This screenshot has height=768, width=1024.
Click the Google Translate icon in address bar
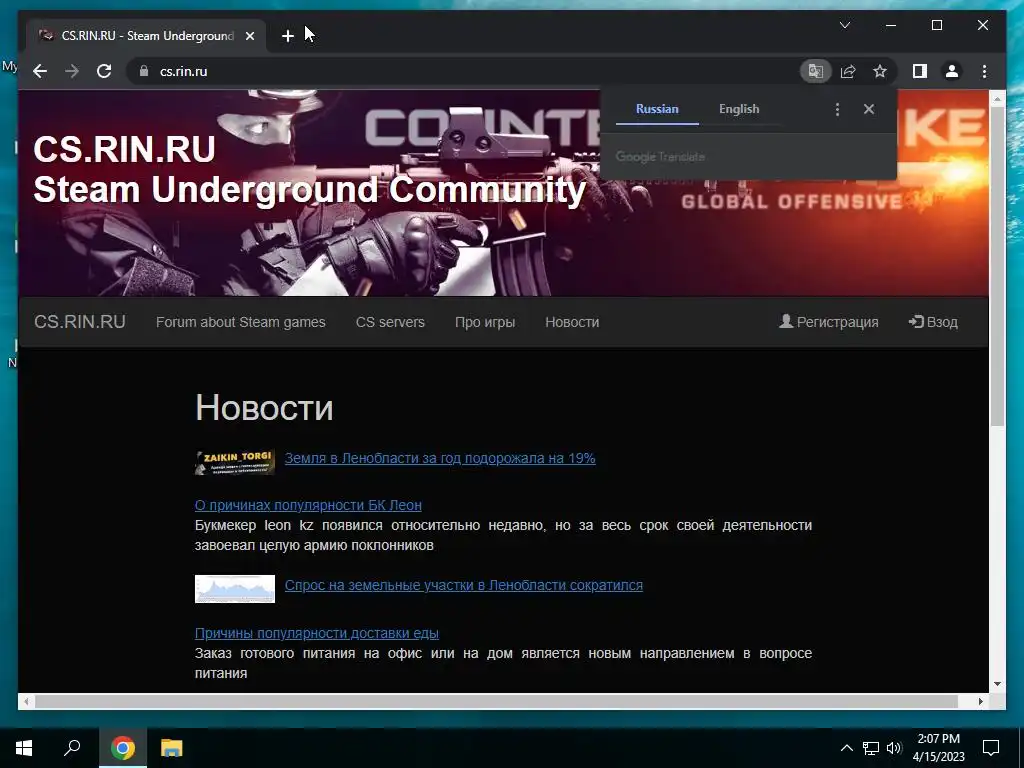(x=816, y=71)
